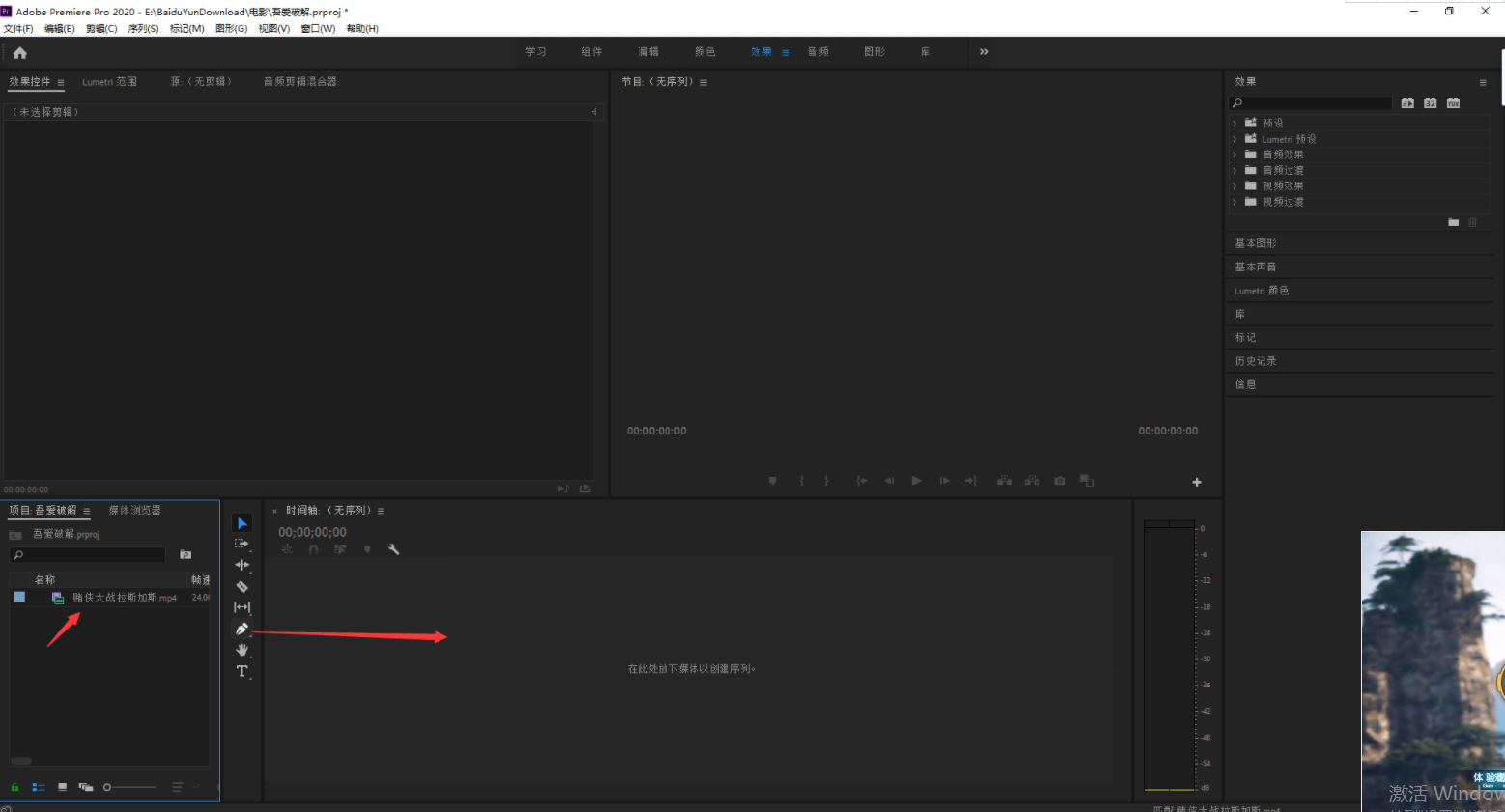Open the 颜色 workspace
This screenshot has height=812, width=1505.
click(705, 52)
